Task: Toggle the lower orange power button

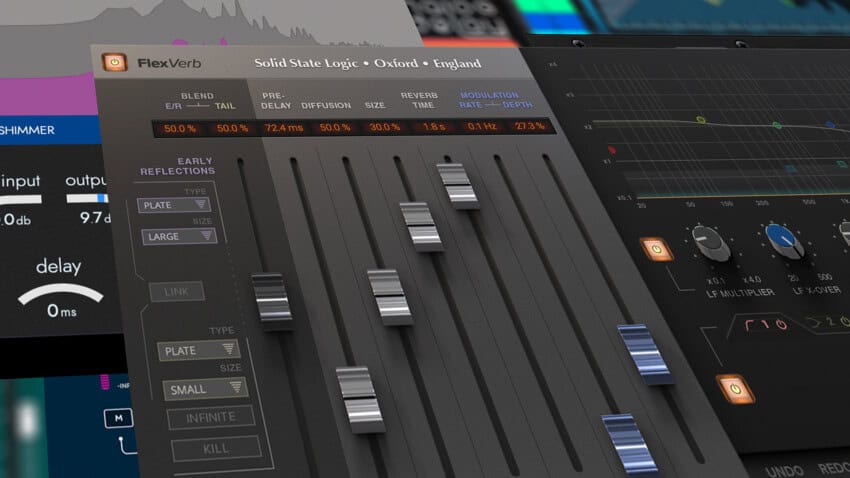Action: 735,389
